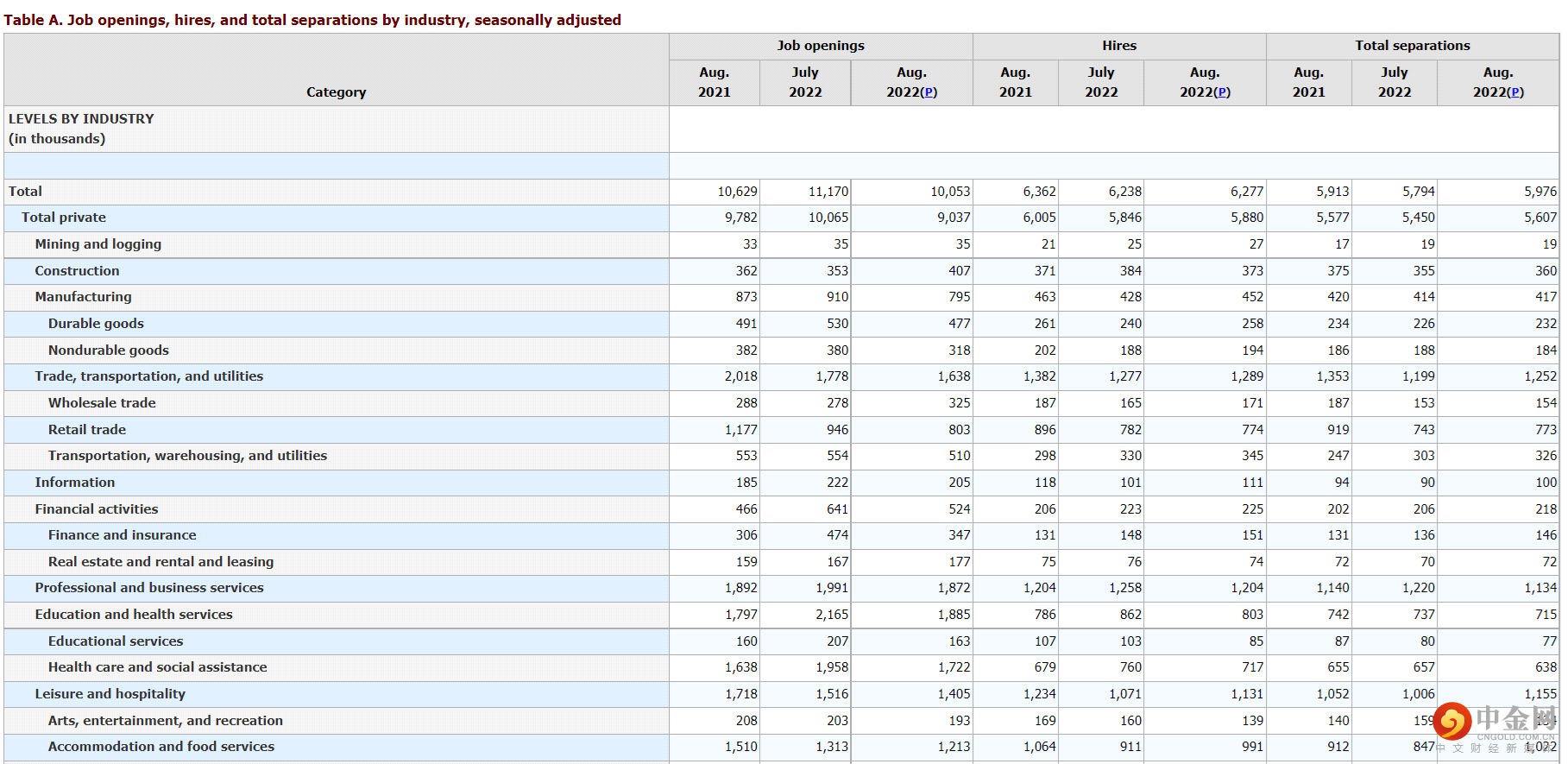
Task: Open the (P) footnote link under Hires
Action: coord(1222,92)
